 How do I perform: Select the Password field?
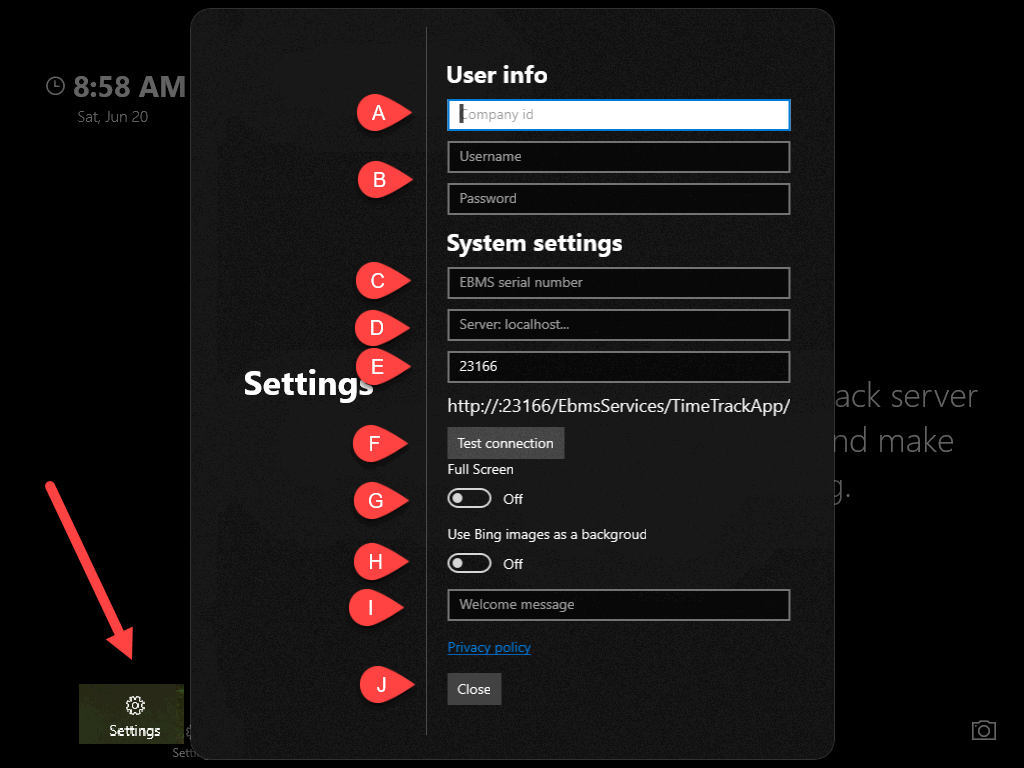[x=618, y=199]
